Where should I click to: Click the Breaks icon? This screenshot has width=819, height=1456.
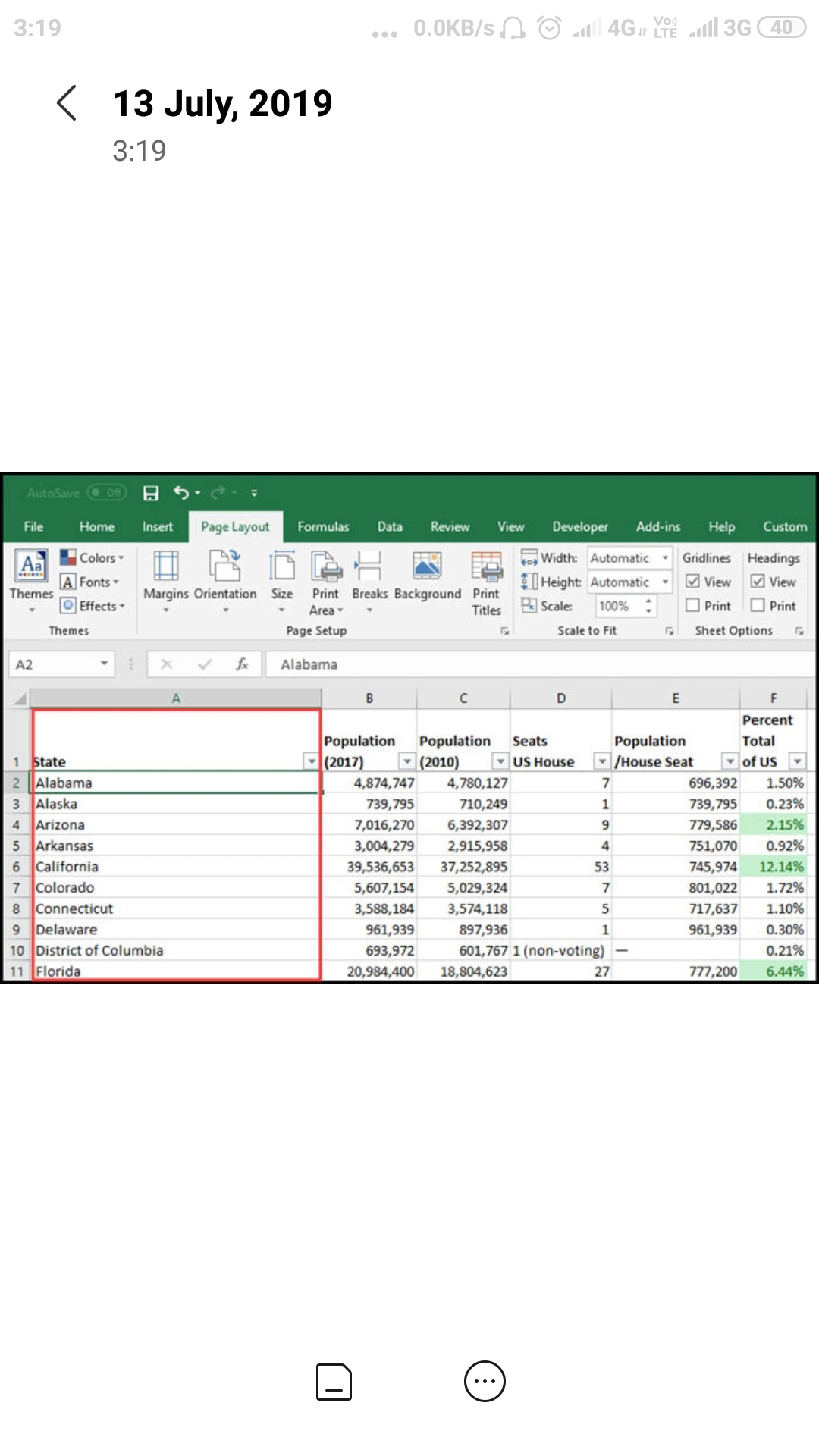coord(369,567)
